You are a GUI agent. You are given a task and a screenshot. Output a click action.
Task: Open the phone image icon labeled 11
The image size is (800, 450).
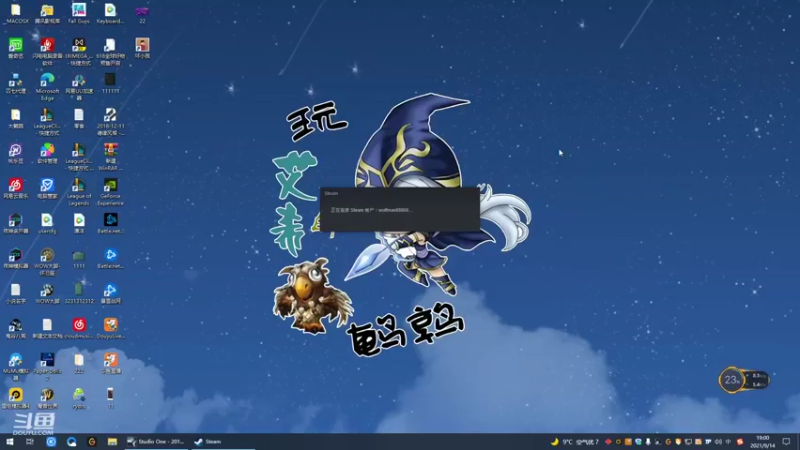click(x=110, y=398)
